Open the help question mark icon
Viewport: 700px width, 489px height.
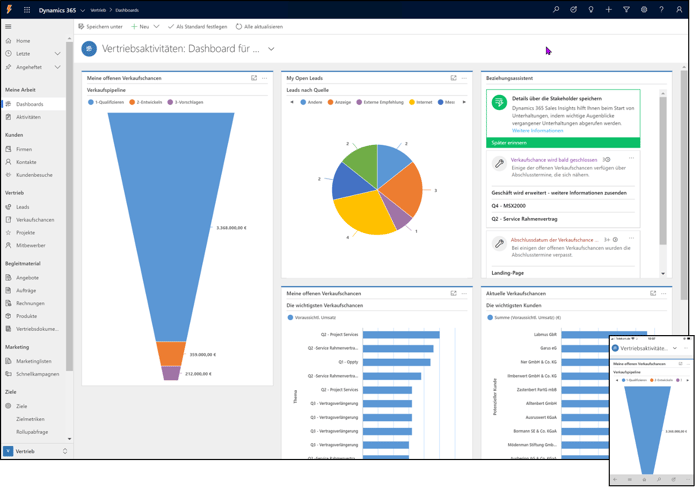tap(661, 9)
